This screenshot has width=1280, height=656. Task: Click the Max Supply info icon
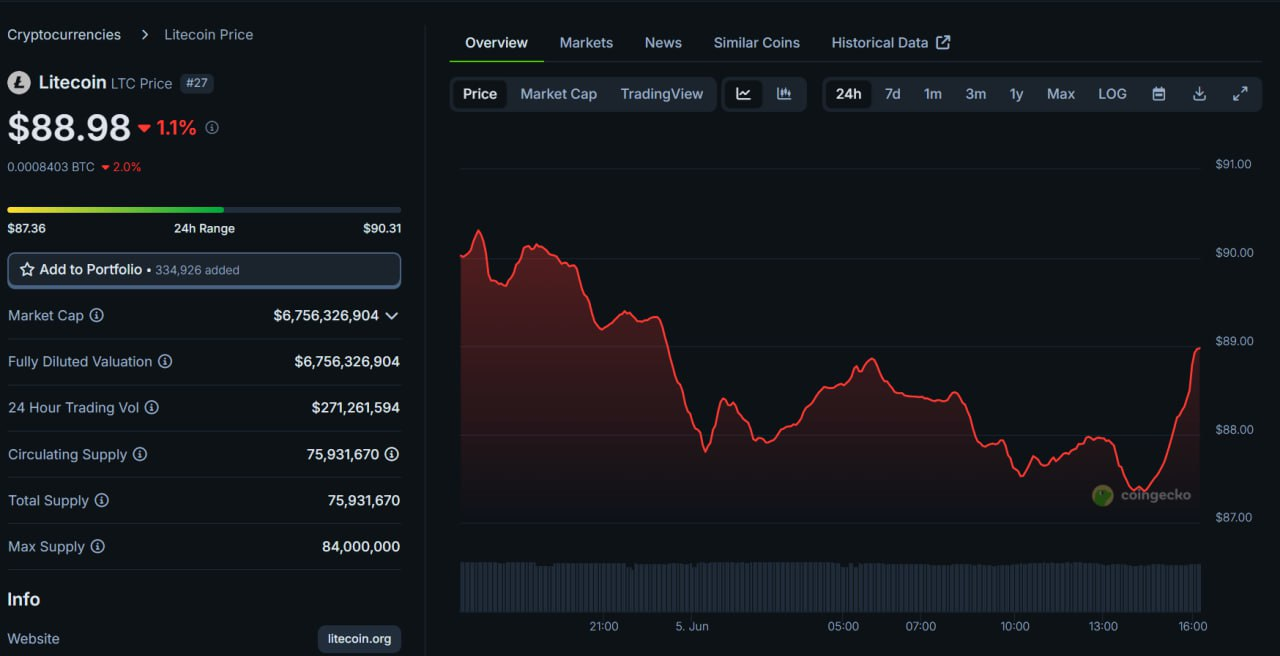point(98,547)
